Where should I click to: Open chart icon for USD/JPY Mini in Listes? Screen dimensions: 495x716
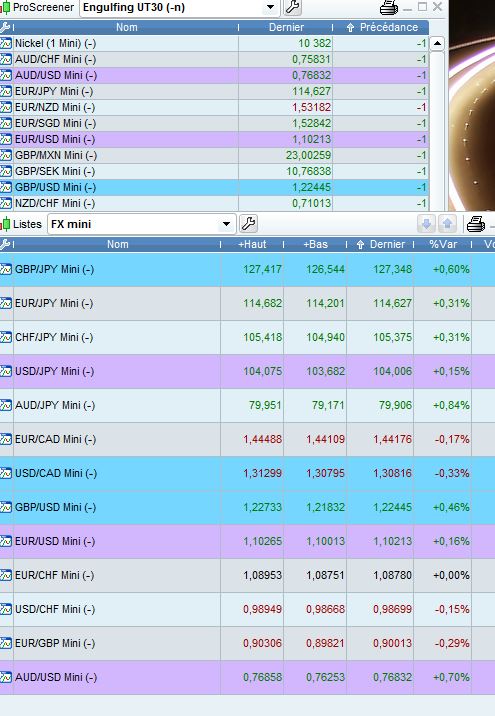pyautogui.click(x=6, y=371)
